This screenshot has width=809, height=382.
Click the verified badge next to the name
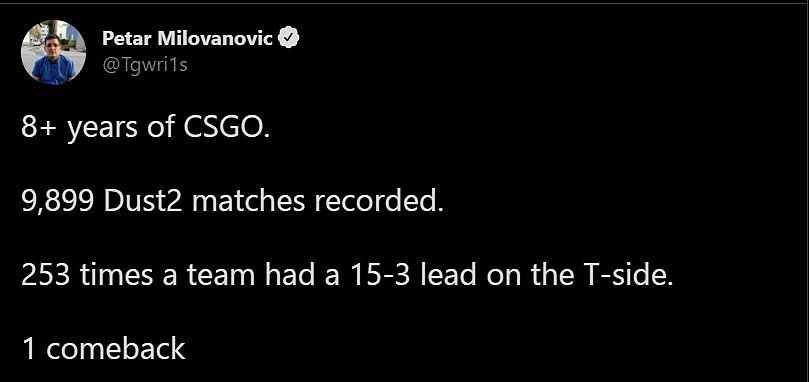click(289, 38)
